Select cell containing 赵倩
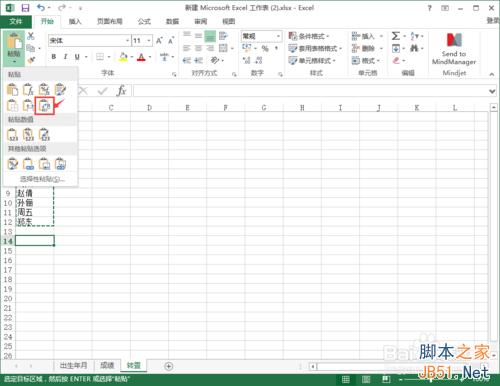The width and height of the screenshot is (500, 386). click(x=34, y=193)
